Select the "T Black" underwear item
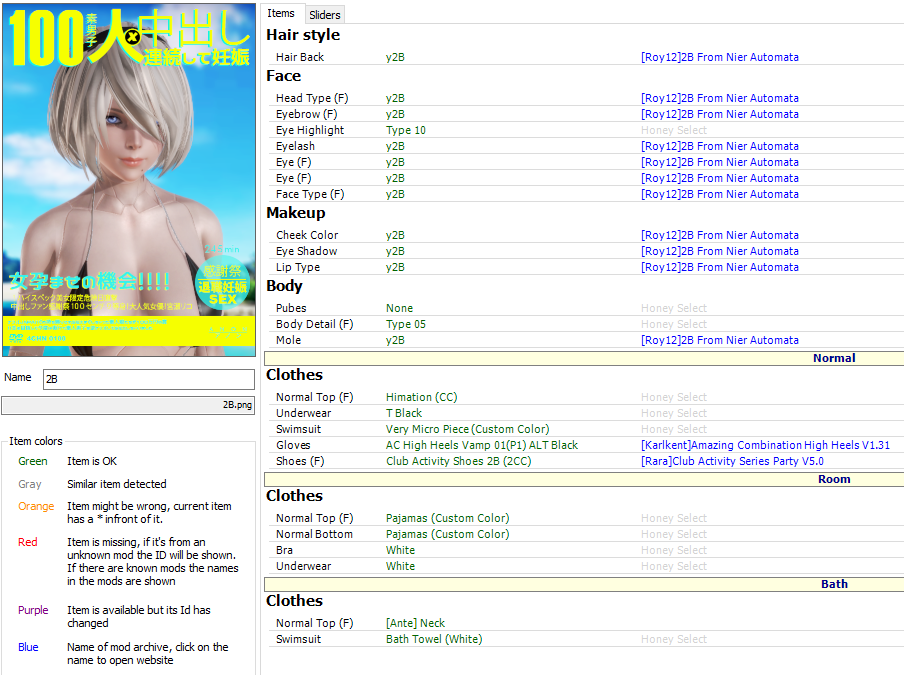904x675 pixels. [404, 413]
